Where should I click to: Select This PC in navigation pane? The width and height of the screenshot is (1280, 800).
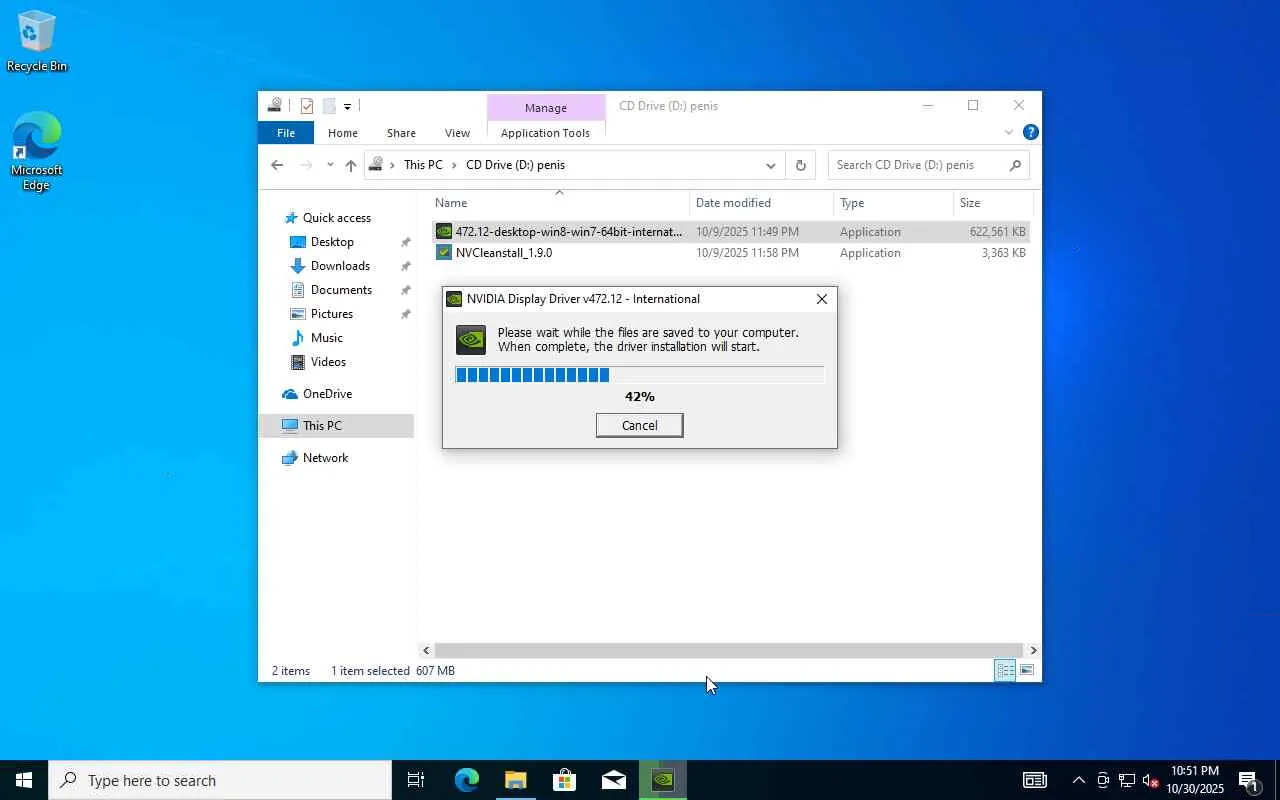[336, 426]
